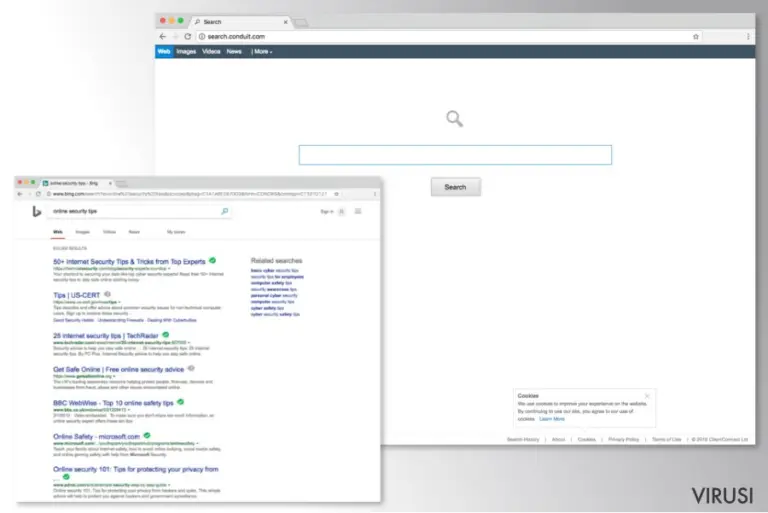
Task: Click green checkmark under Online security 101
Action: coord(66,477)
